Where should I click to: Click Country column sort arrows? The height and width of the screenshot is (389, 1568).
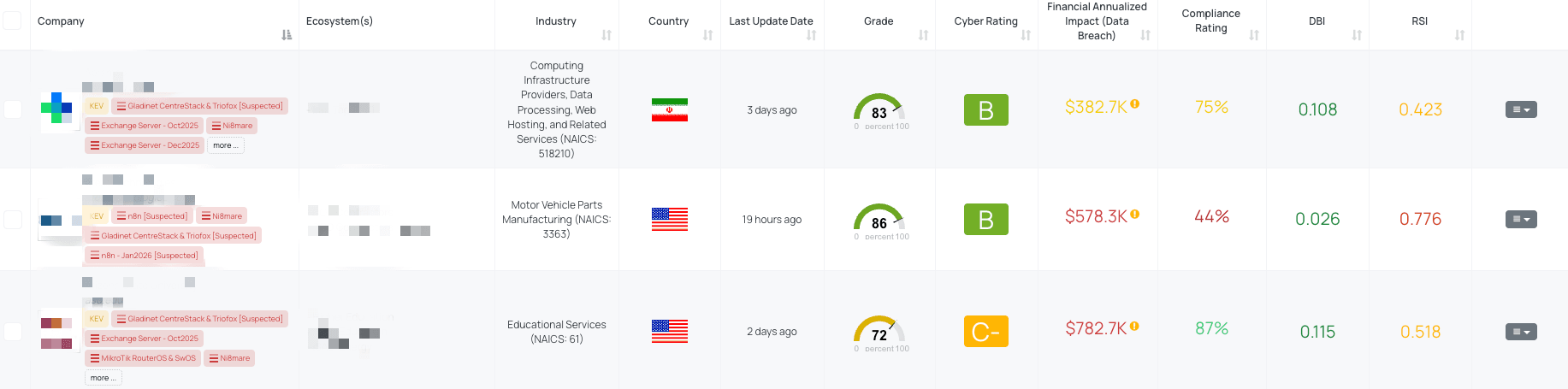[707, 35]
